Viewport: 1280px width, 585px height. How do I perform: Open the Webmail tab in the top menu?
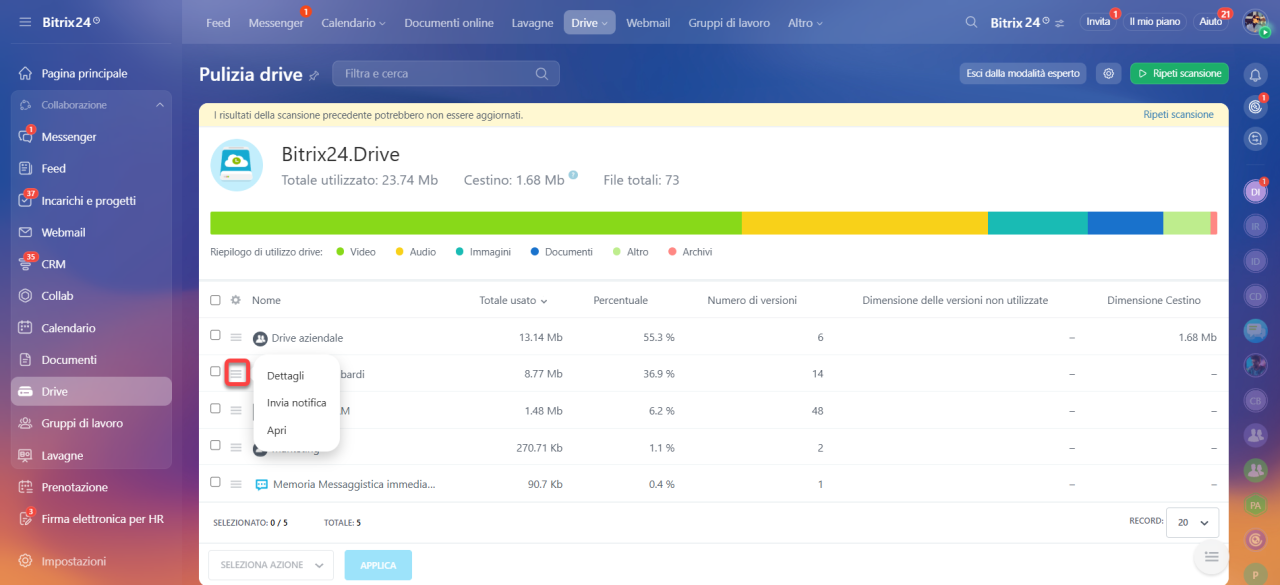[649, 22]
